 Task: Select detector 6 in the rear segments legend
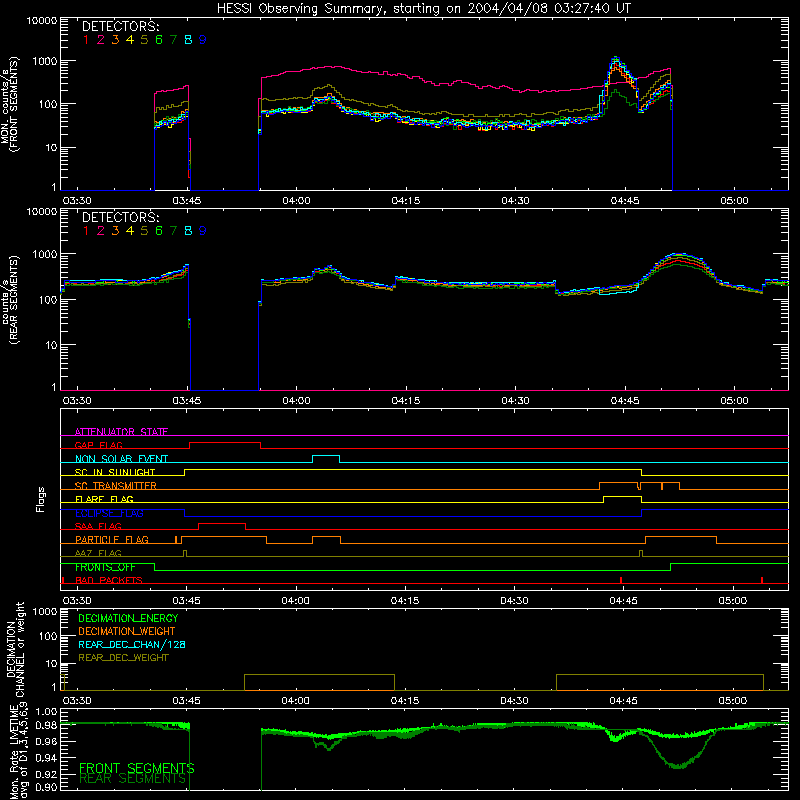point(159,231)
